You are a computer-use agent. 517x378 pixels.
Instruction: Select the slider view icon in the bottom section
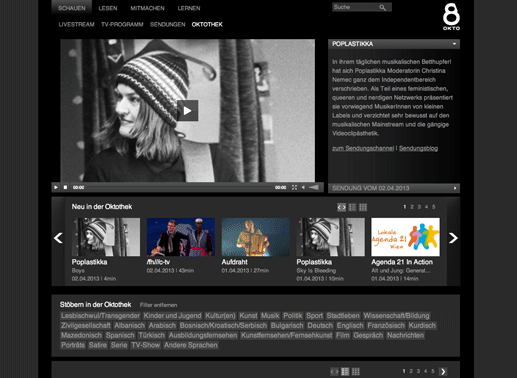(335, 371)
